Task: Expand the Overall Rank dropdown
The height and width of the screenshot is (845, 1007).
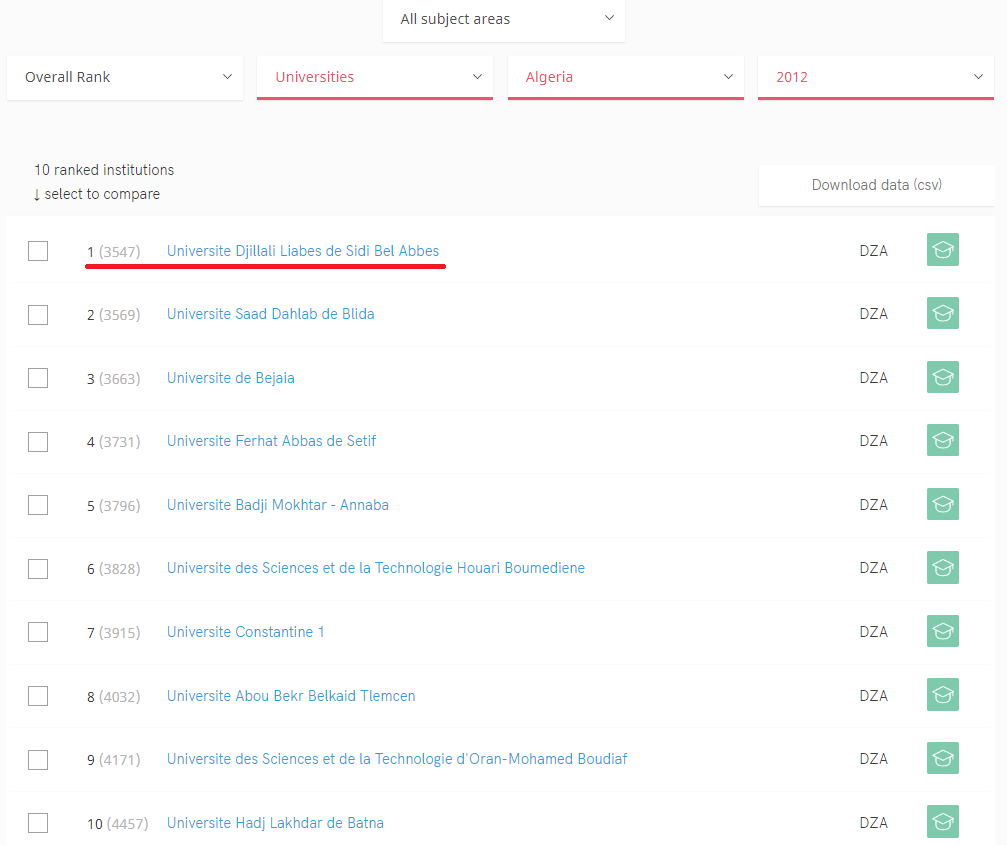Action: click(125, 77)
